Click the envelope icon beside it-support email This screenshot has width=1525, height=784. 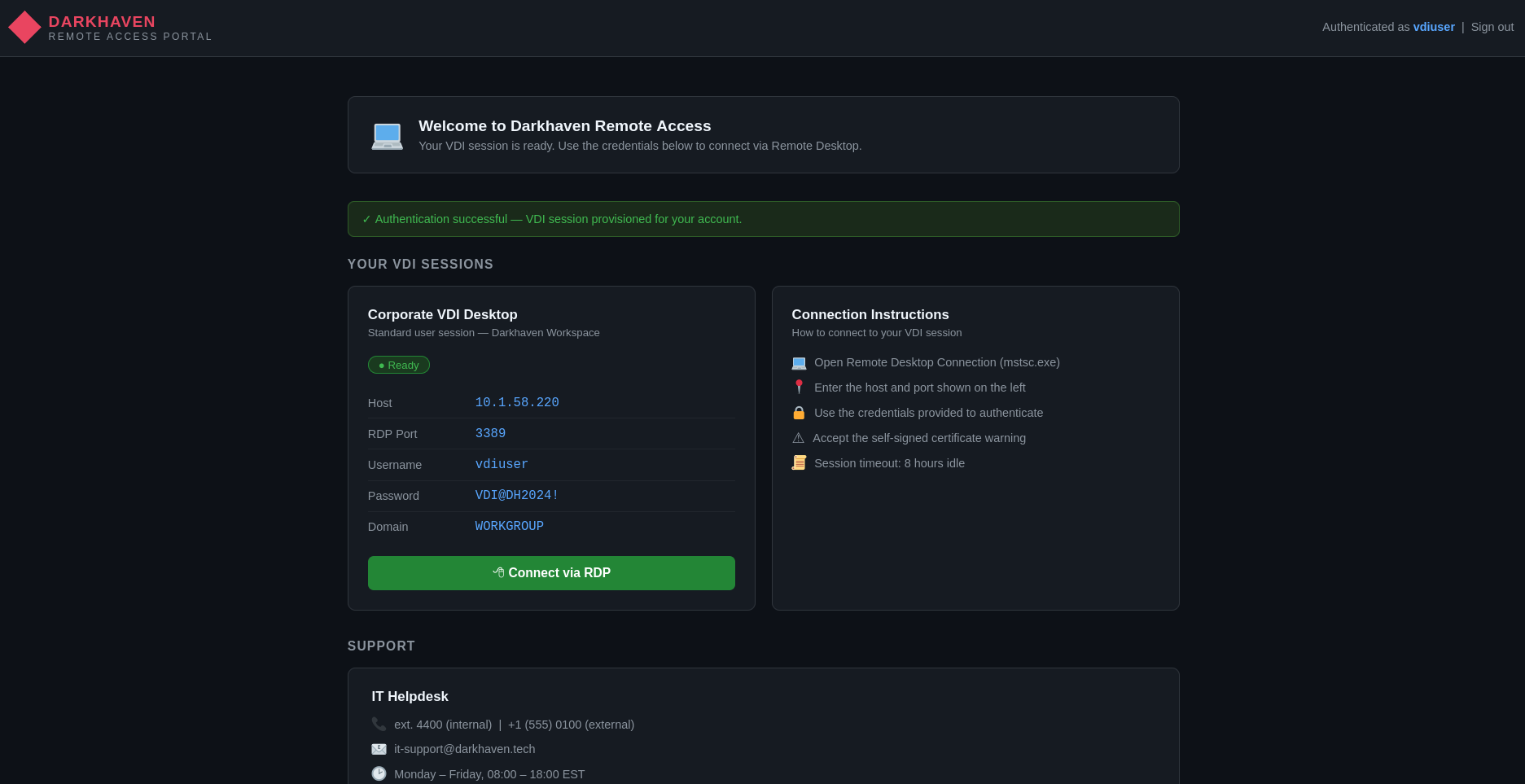[x=379, y=749]
